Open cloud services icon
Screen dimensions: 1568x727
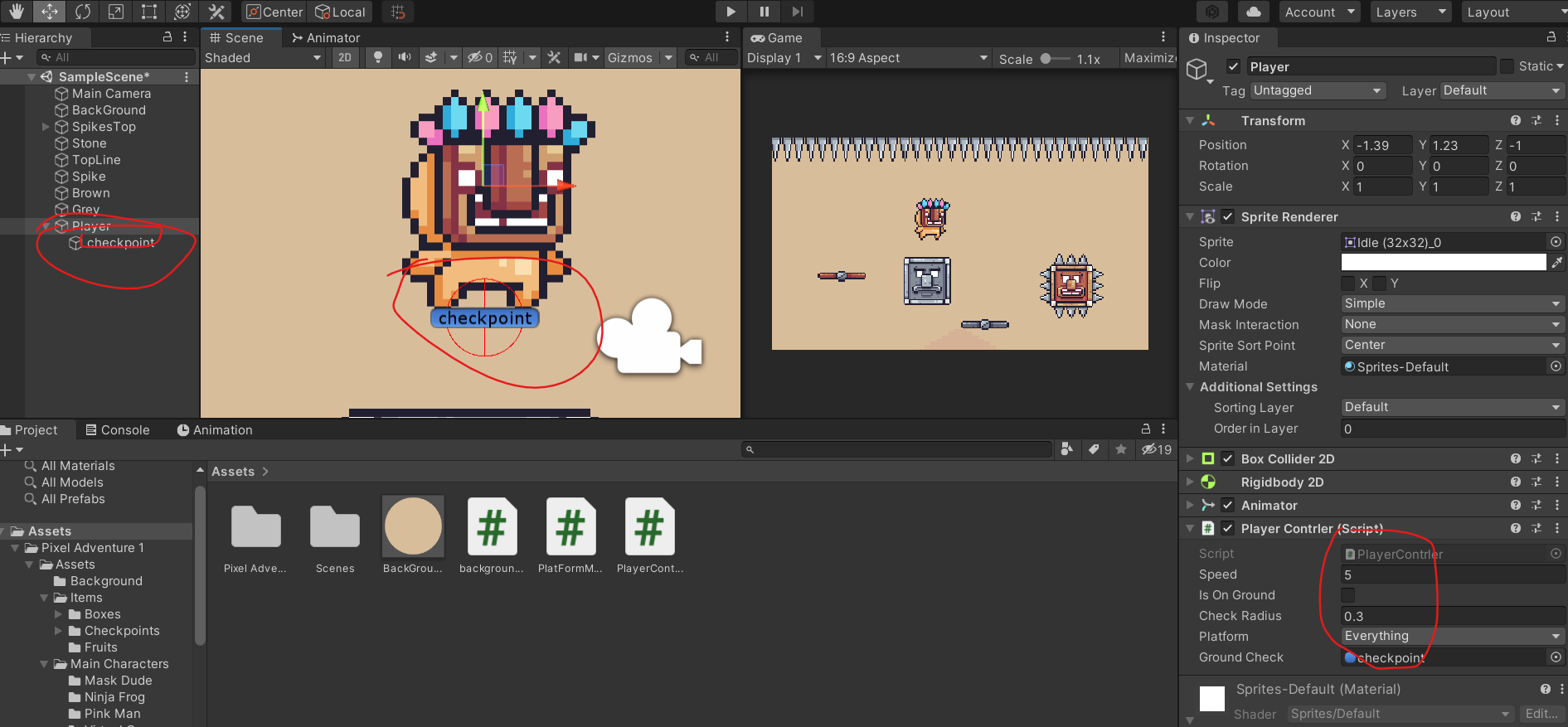point(1254,12)
